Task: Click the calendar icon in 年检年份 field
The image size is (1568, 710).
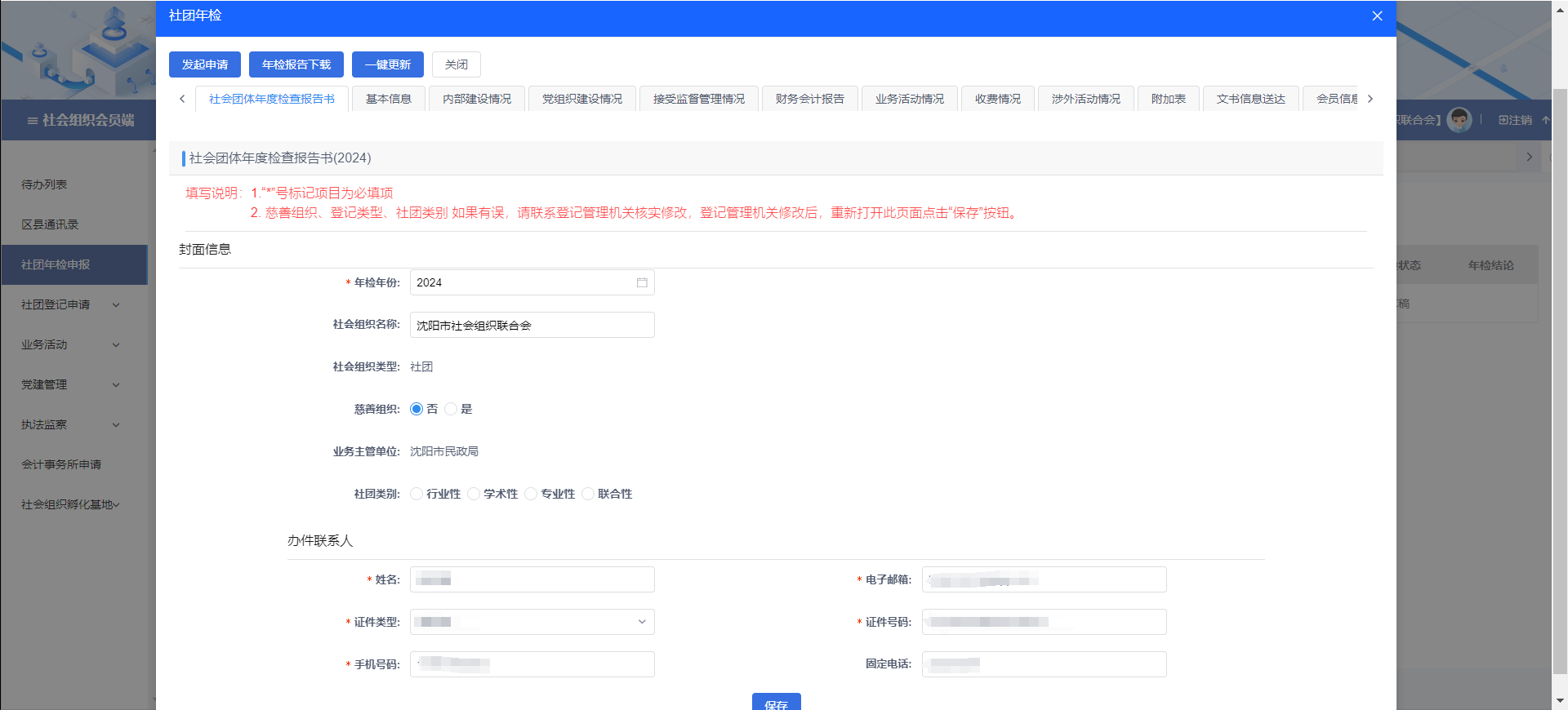Action: 642,282
